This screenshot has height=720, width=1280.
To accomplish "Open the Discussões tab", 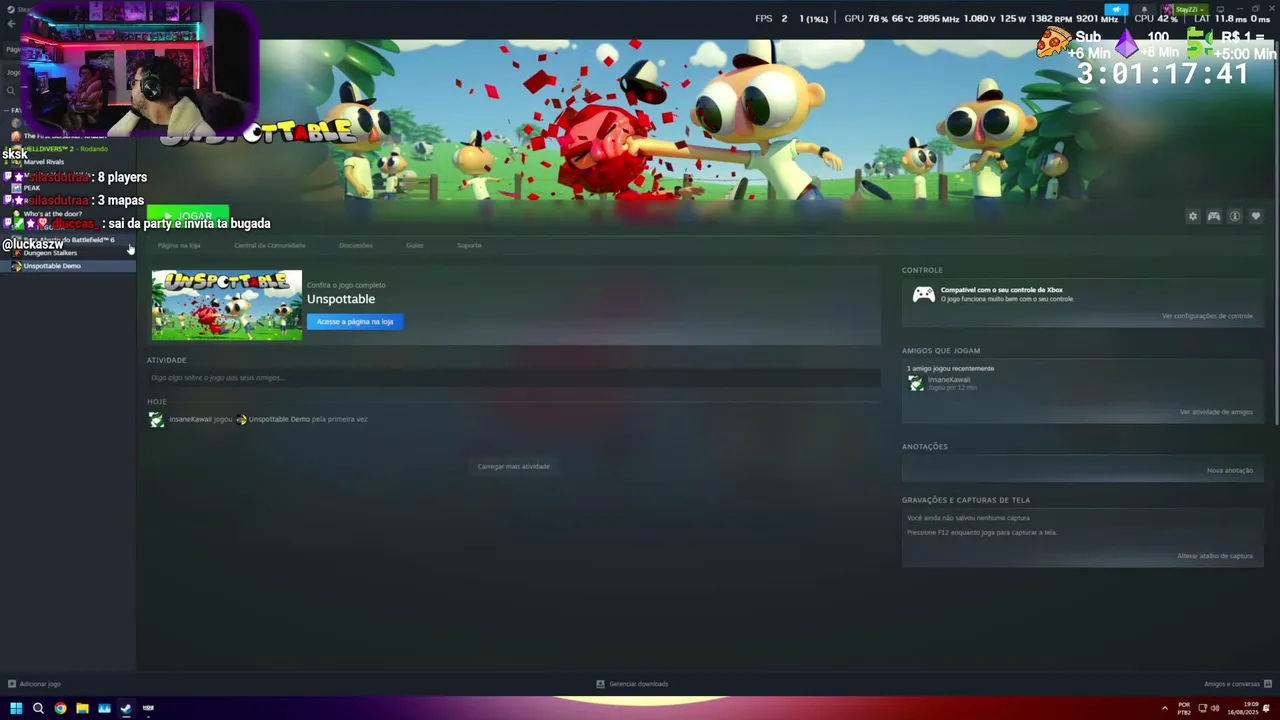I will (x=356, y=245).
